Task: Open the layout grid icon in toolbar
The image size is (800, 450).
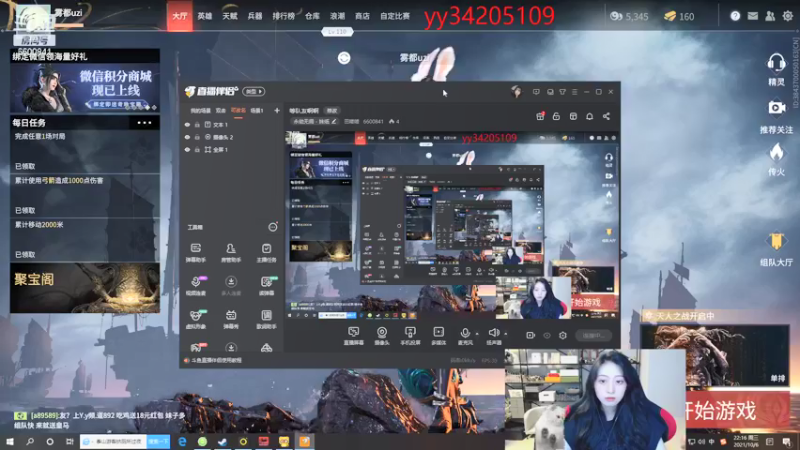Action: [573, 116]
